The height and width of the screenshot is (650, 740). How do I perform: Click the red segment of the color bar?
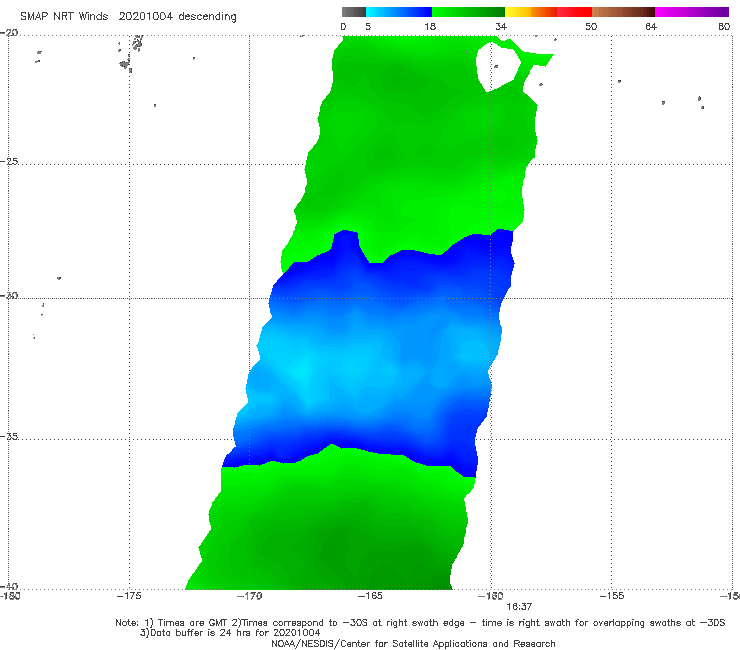coord(574,12)
